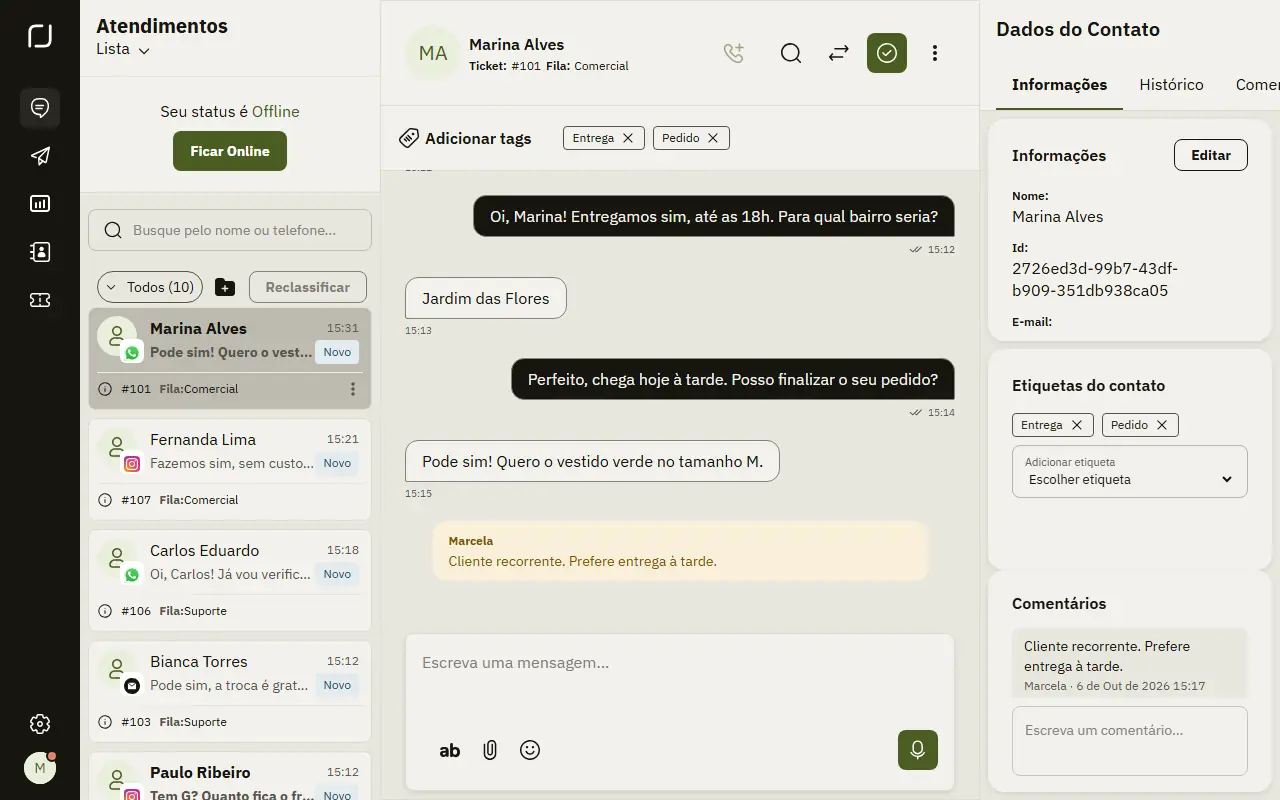
Task: Open the reports bar chart icon
Action: [40, 204]
